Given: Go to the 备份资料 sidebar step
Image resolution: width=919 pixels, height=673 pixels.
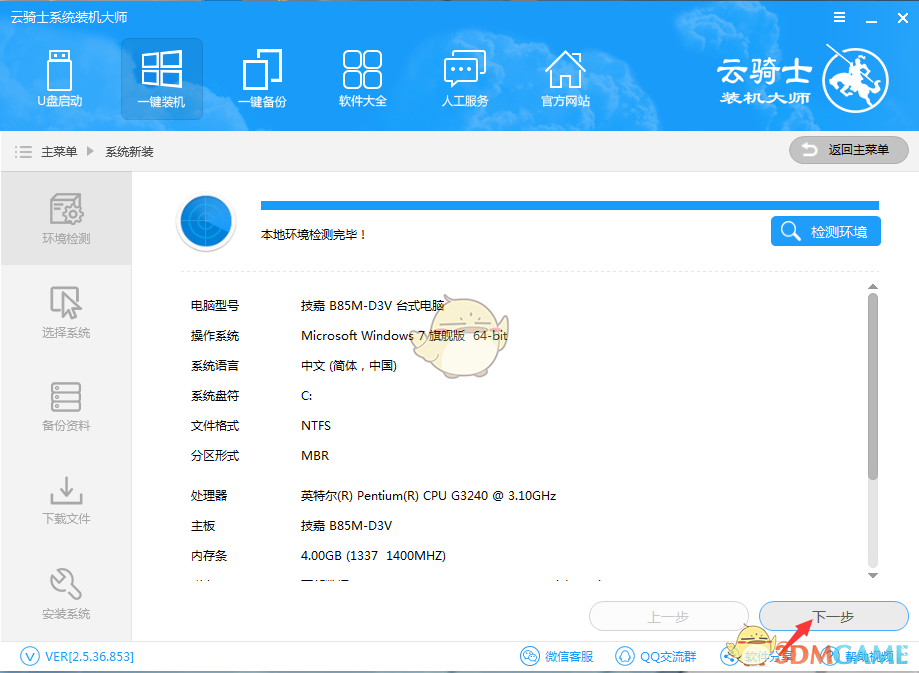Looking at the screenshot, I should coord(66,405).
